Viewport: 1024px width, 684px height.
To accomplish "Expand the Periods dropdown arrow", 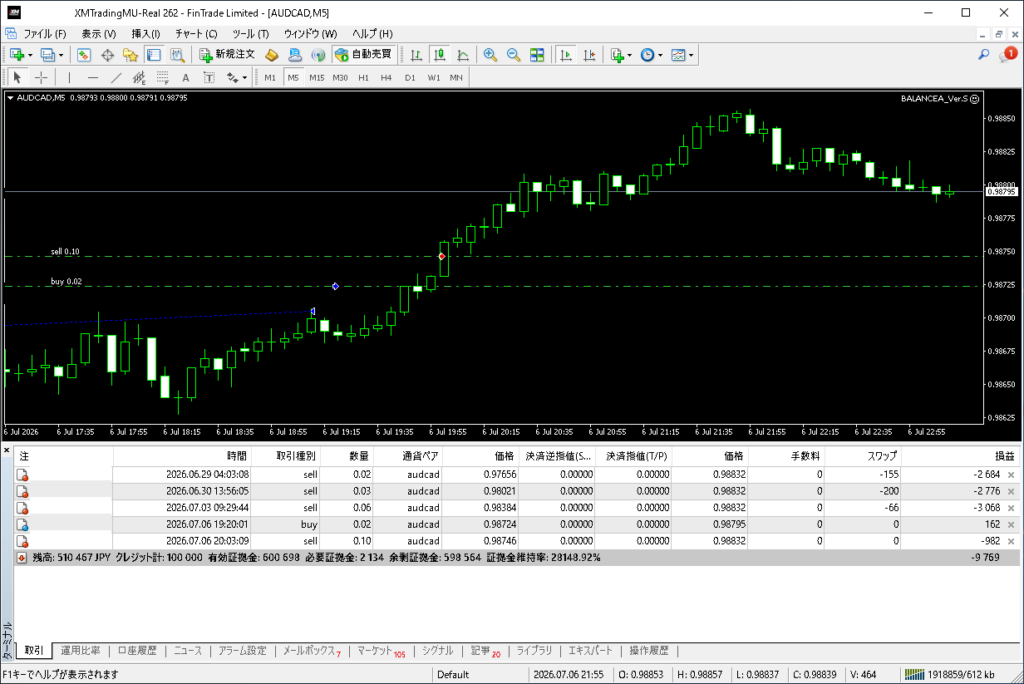I will pos(660,55).
